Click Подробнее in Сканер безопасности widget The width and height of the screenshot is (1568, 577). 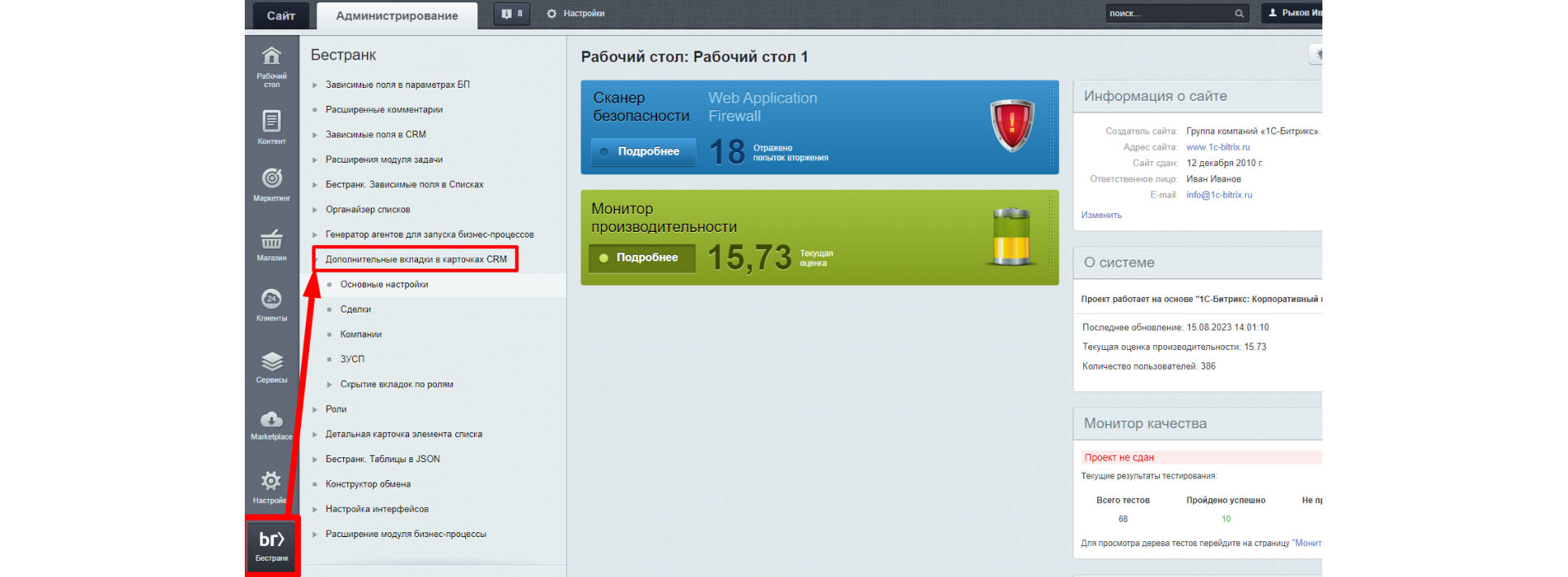tap(643, 151)
